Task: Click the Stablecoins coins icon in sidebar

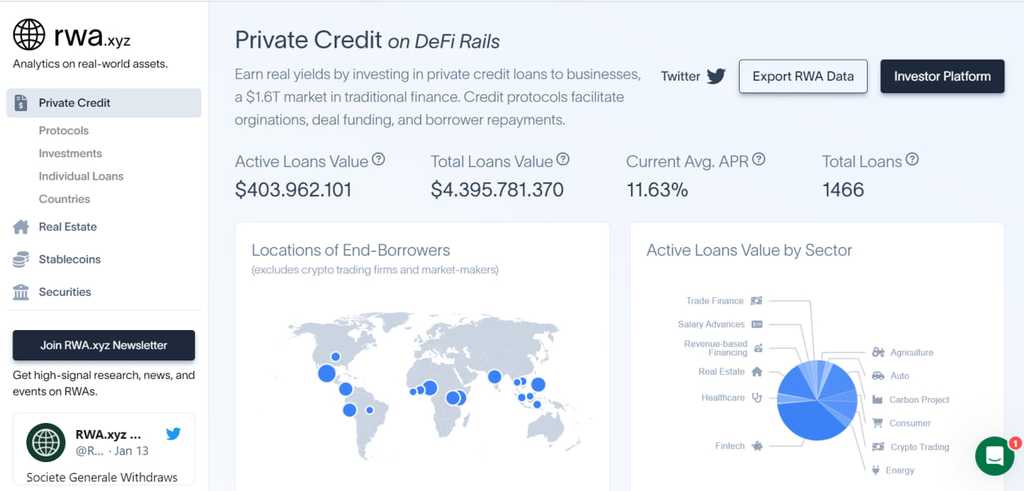Action: [x=21, y=259]
